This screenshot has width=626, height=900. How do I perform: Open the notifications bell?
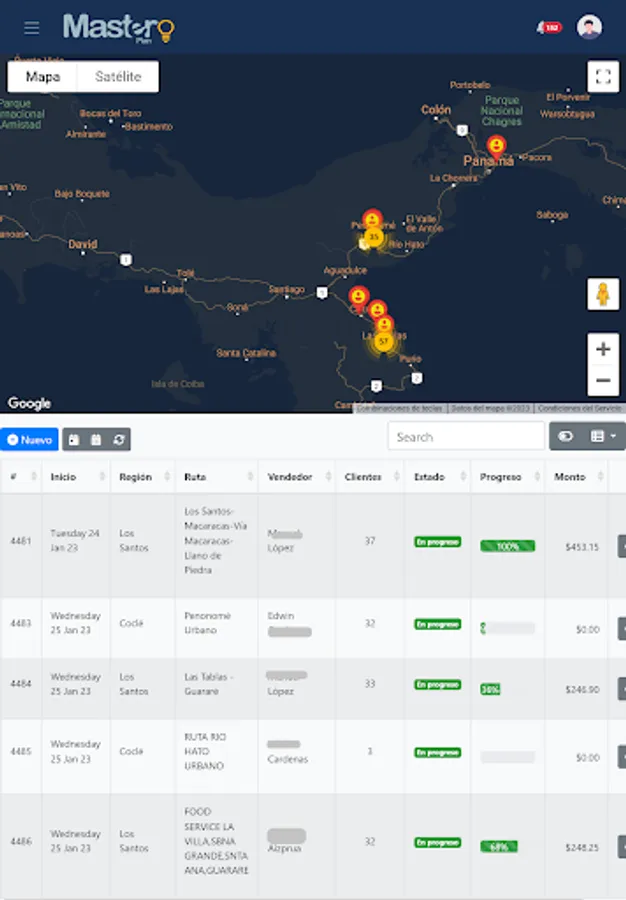549,27
